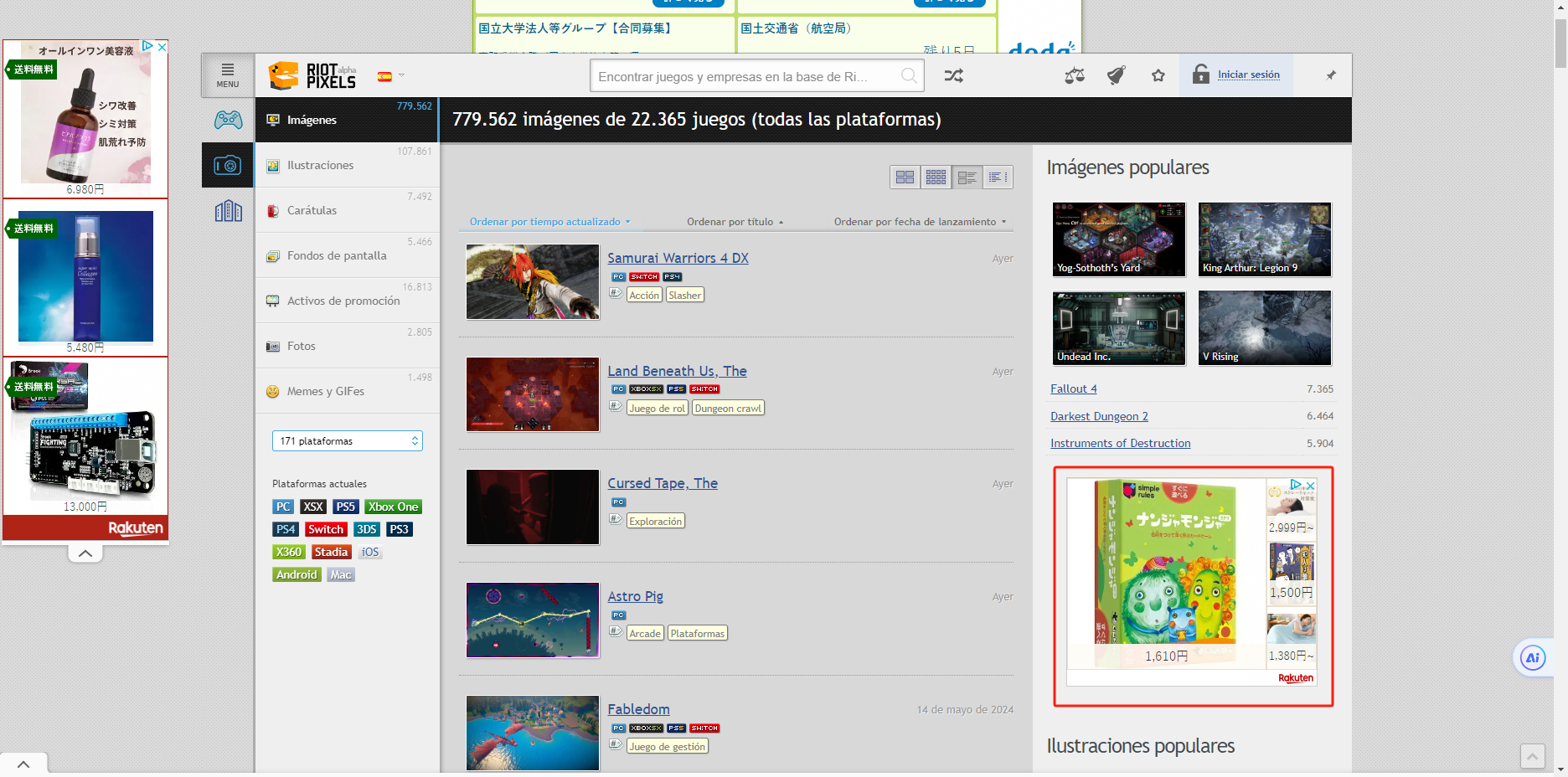Click the Exploración genre tag
Viewport: 1568px width, 777px height.
[655, 521]
